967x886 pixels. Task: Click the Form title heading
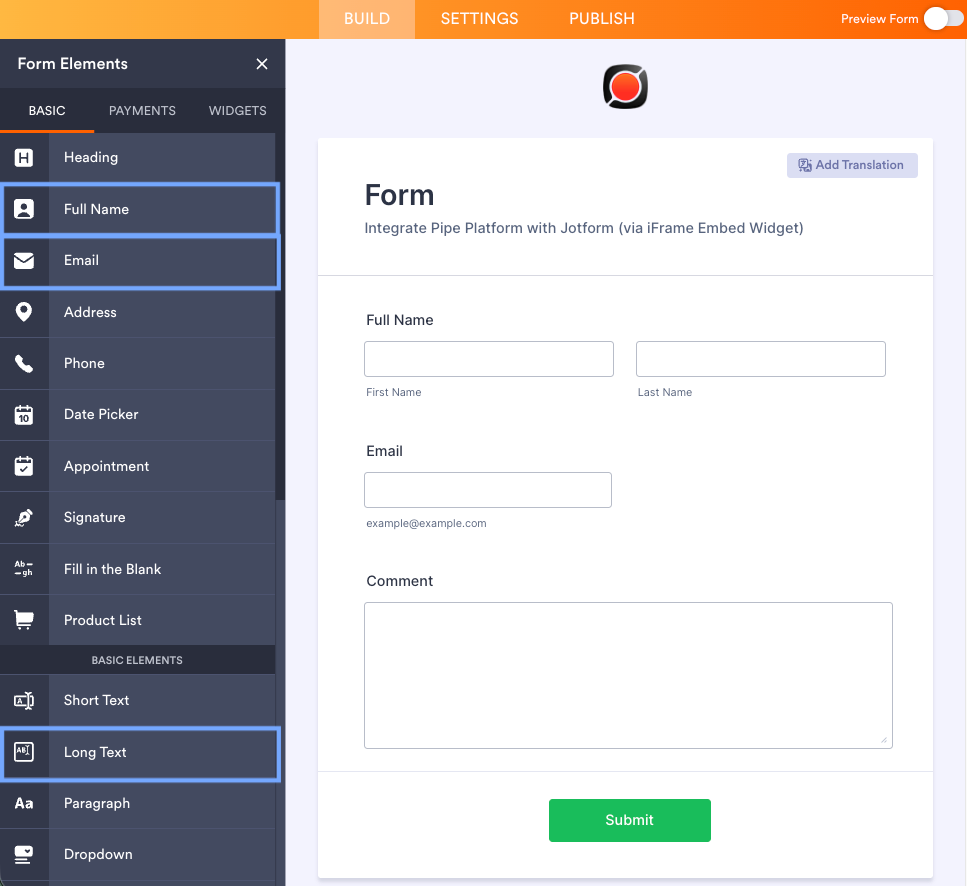point(400,195)
